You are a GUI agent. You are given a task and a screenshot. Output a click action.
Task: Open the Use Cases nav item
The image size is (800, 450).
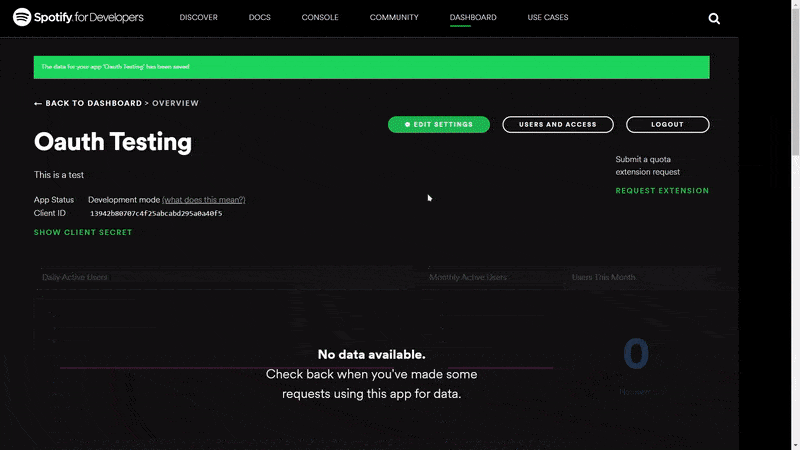coord(548,17)
